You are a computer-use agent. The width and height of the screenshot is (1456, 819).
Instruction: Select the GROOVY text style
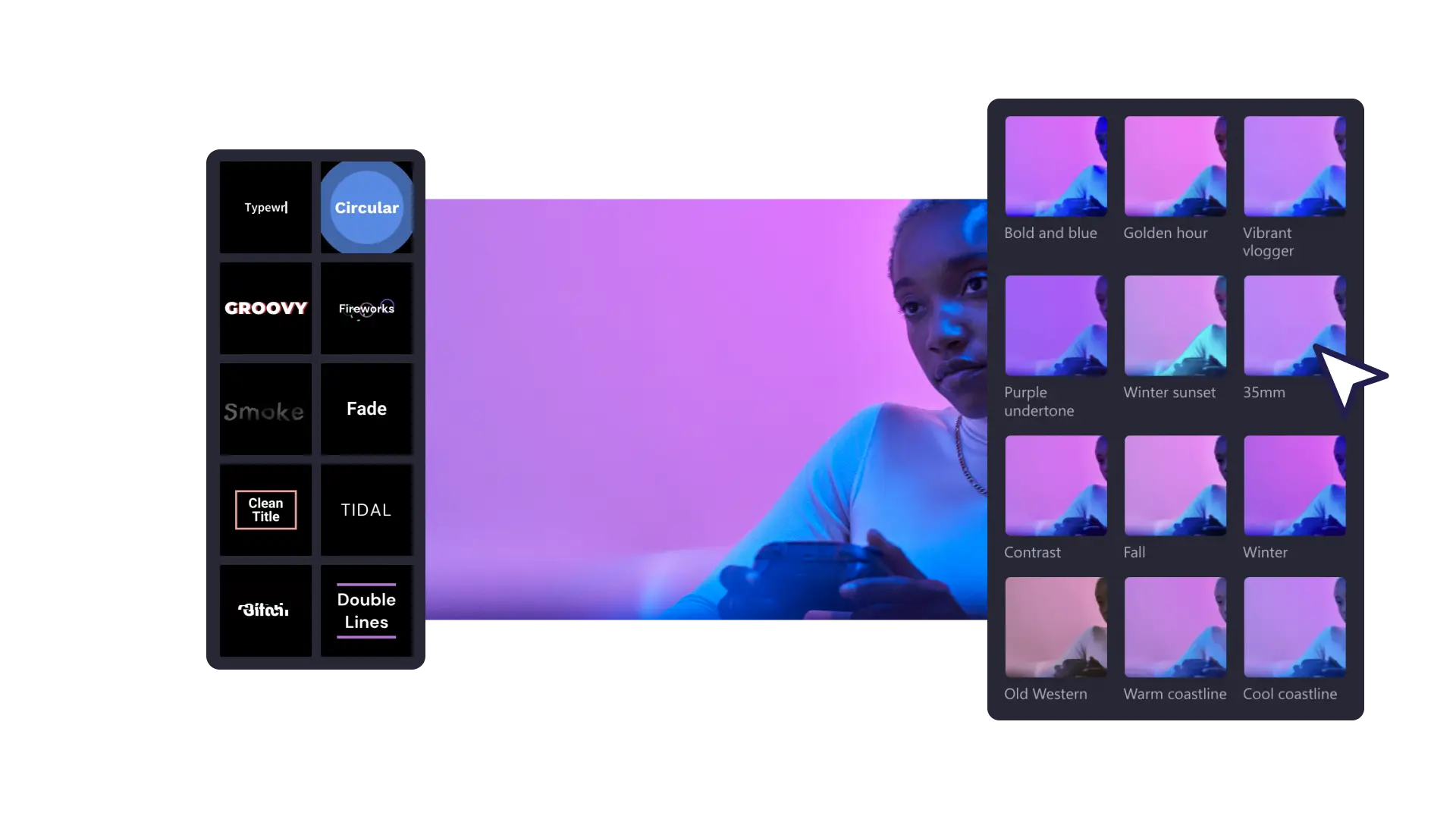[x=265, y=308]
